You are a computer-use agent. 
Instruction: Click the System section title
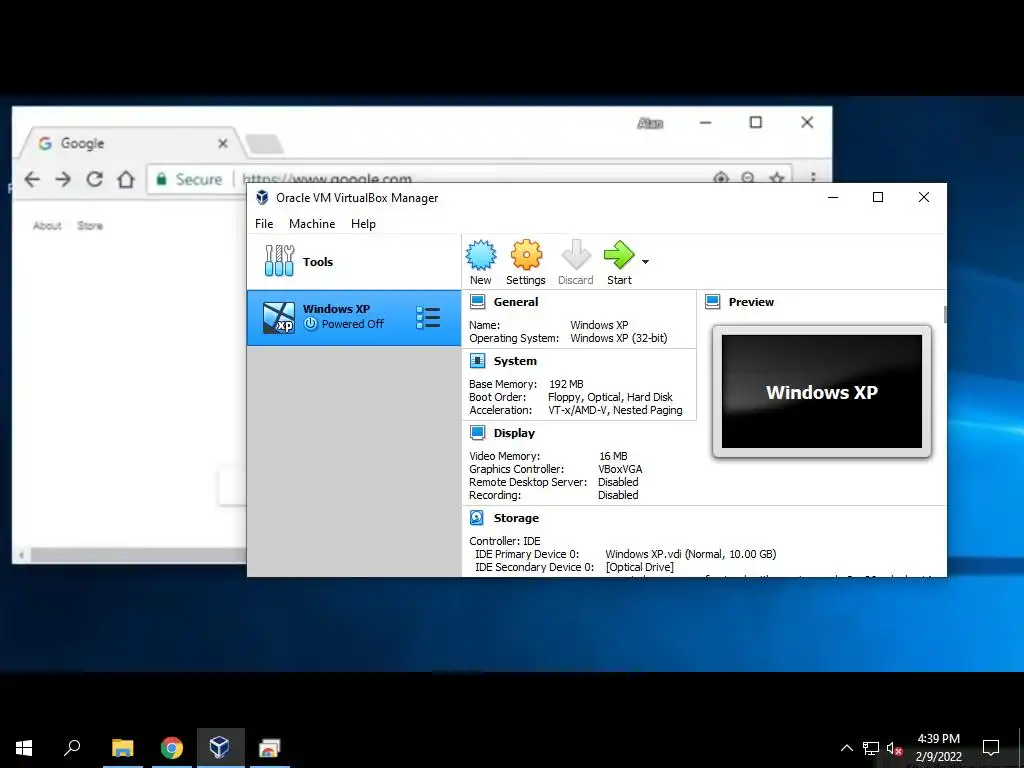[515, 360]
